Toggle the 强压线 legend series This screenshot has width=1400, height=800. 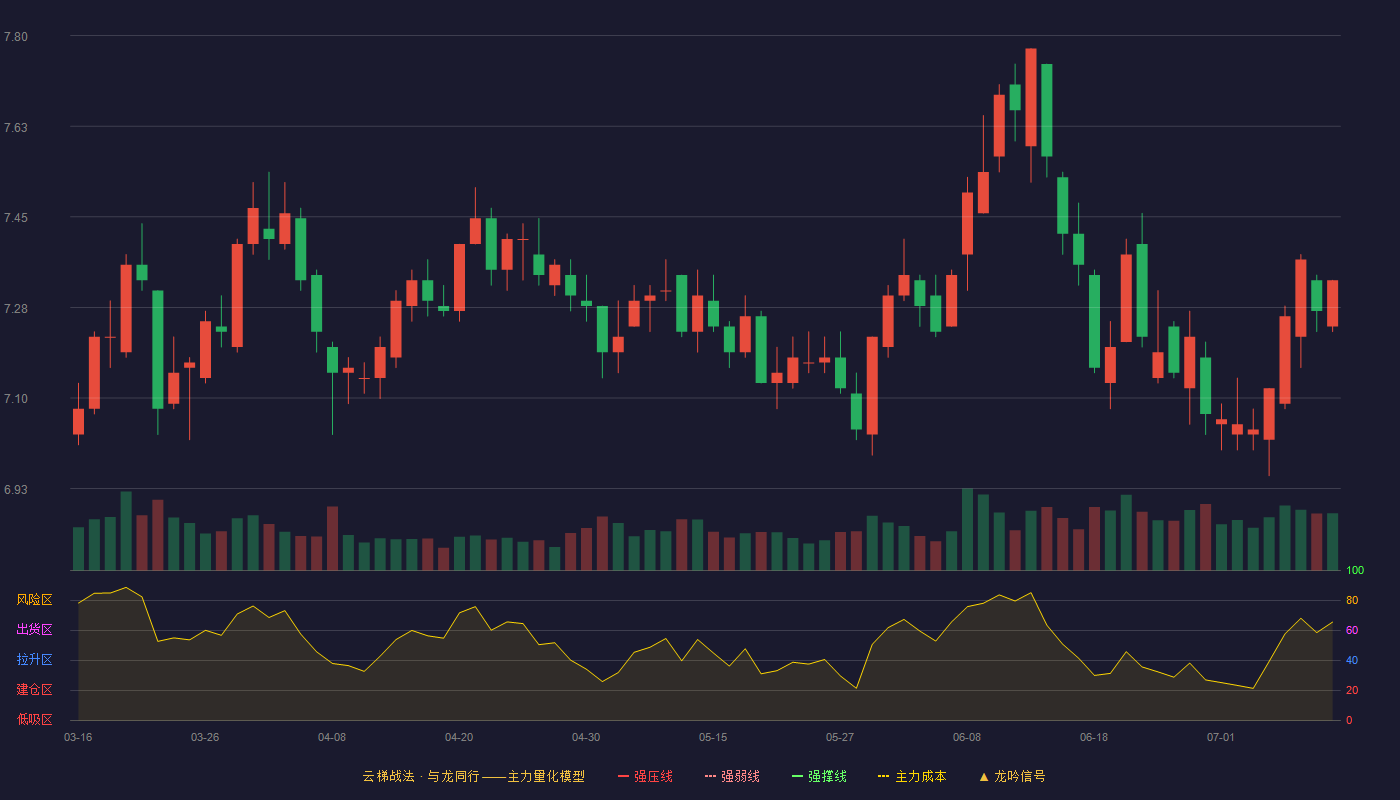[x=645, y=776]
